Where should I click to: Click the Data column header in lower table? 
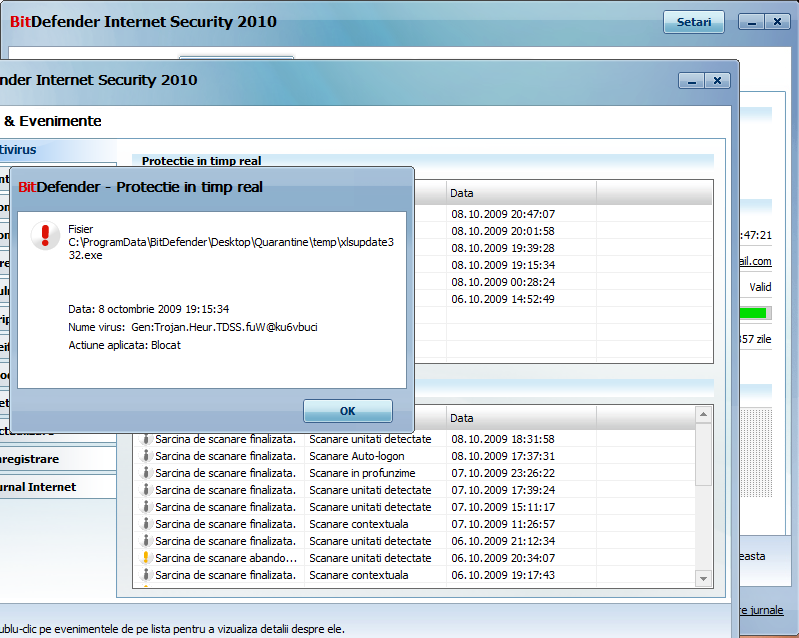click(x=521, y=418)
